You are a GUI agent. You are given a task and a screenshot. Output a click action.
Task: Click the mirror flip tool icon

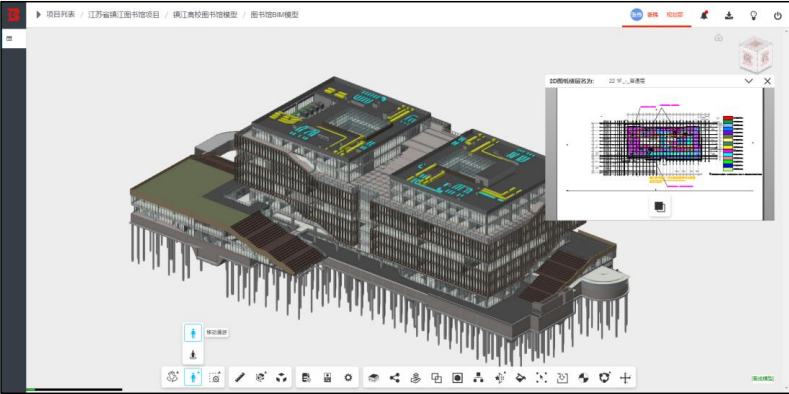(500, 377)
